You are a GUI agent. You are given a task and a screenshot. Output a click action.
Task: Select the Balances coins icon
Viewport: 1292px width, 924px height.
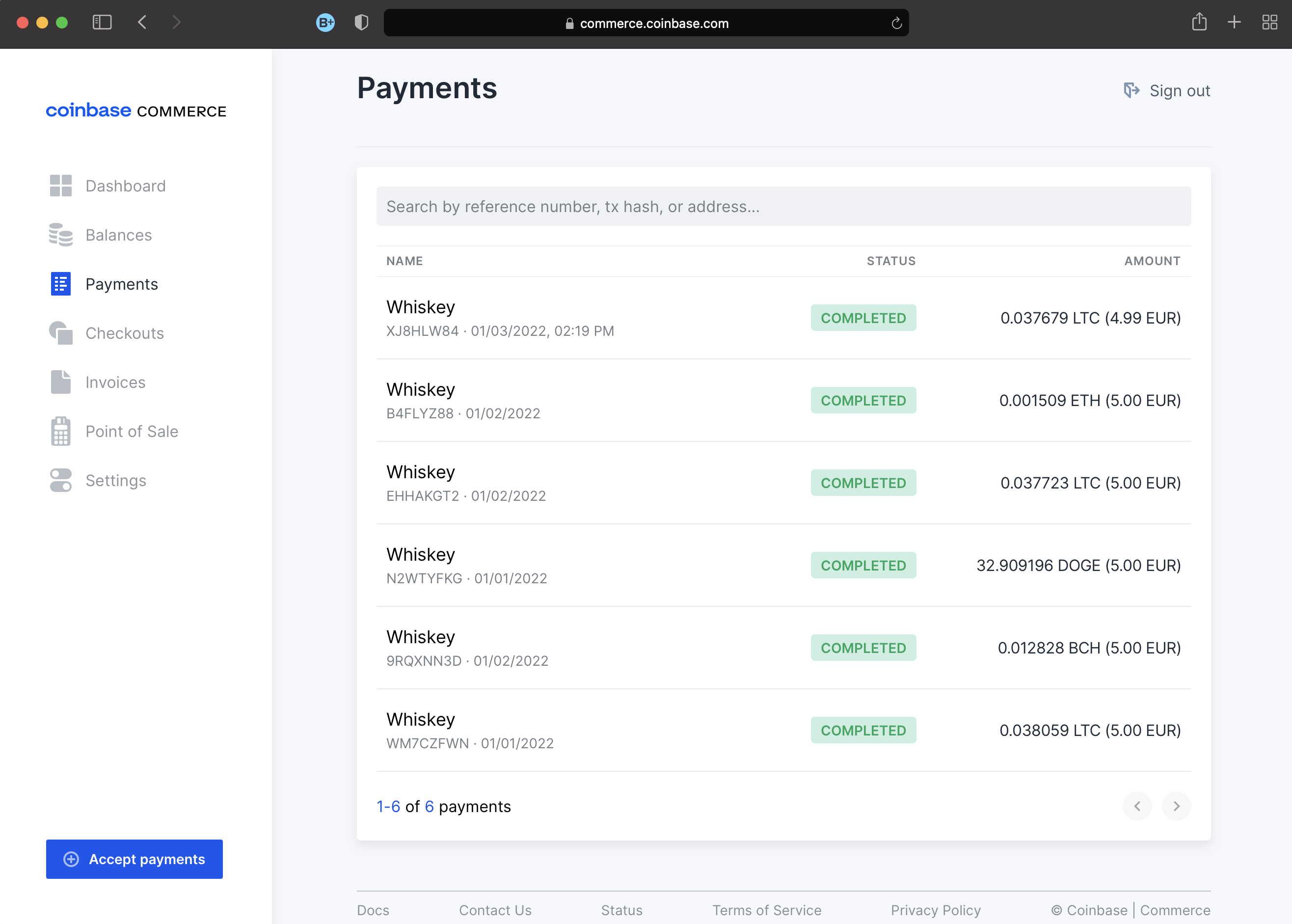click(x=60, y=234)
